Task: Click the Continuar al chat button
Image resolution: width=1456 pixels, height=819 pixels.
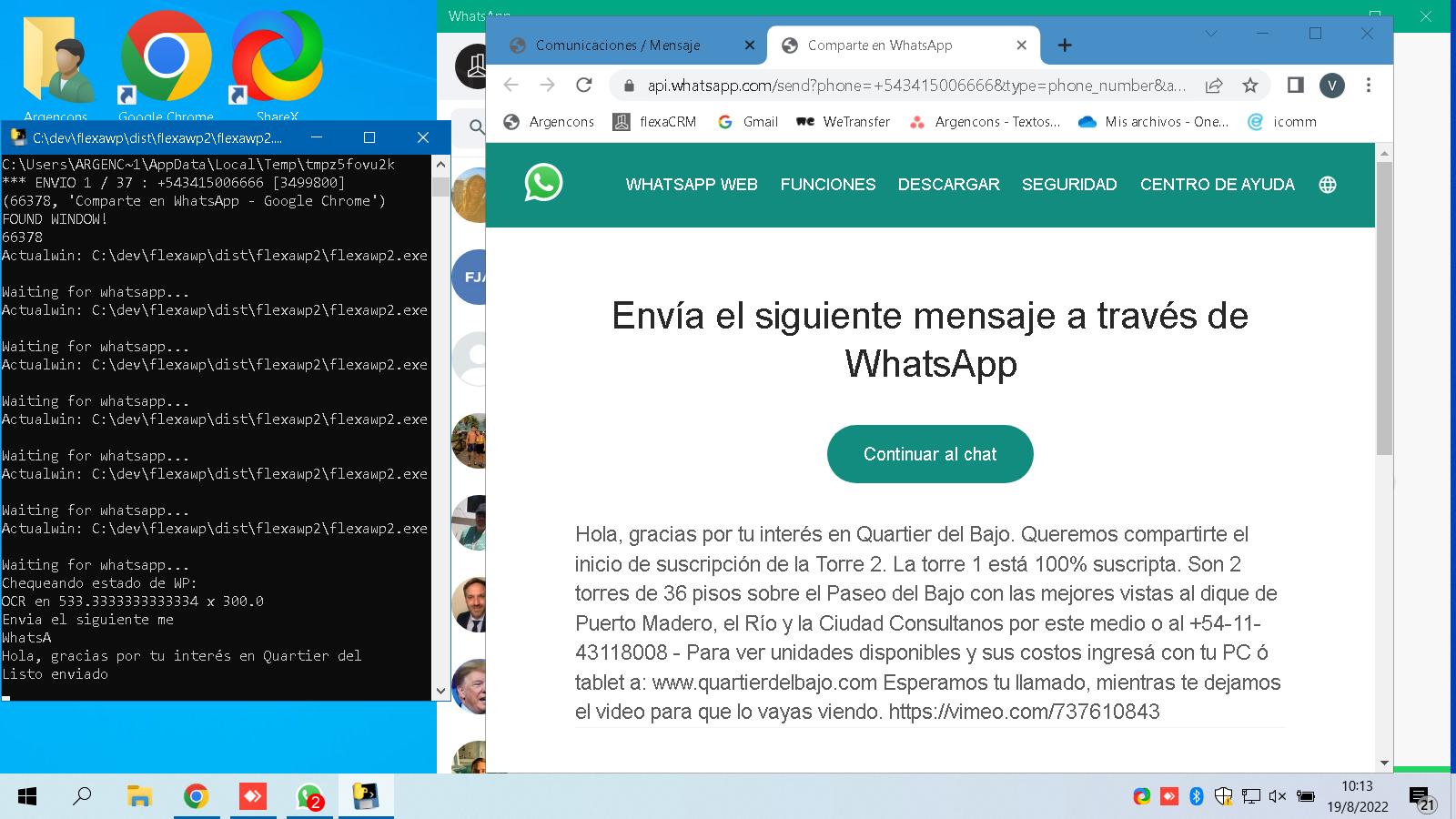Action: click(930, 454)
